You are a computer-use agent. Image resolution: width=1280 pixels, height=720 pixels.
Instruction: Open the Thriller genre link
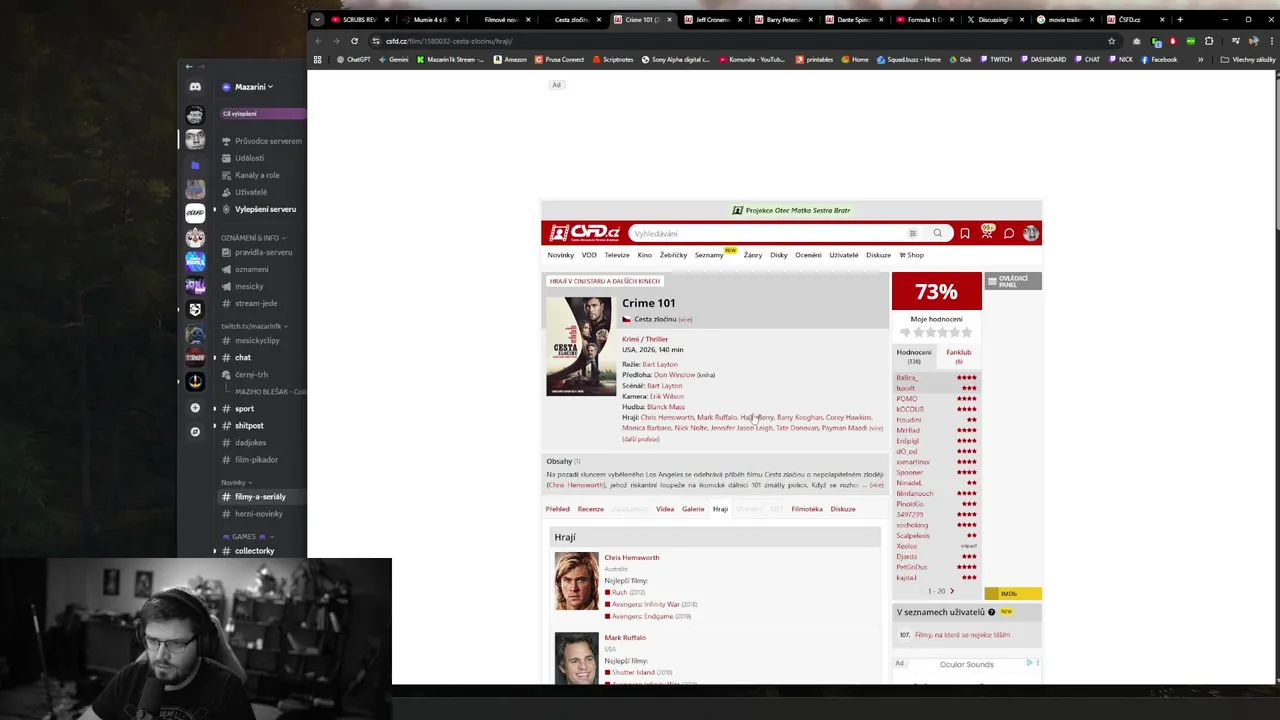click(x=656, y=339)
